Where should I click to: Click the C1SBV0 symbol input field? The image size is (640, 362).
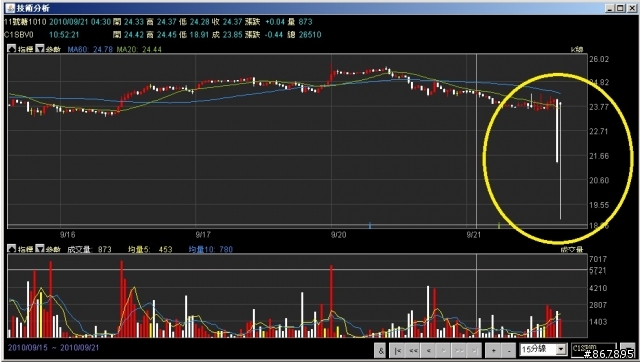tap(593, 349)
